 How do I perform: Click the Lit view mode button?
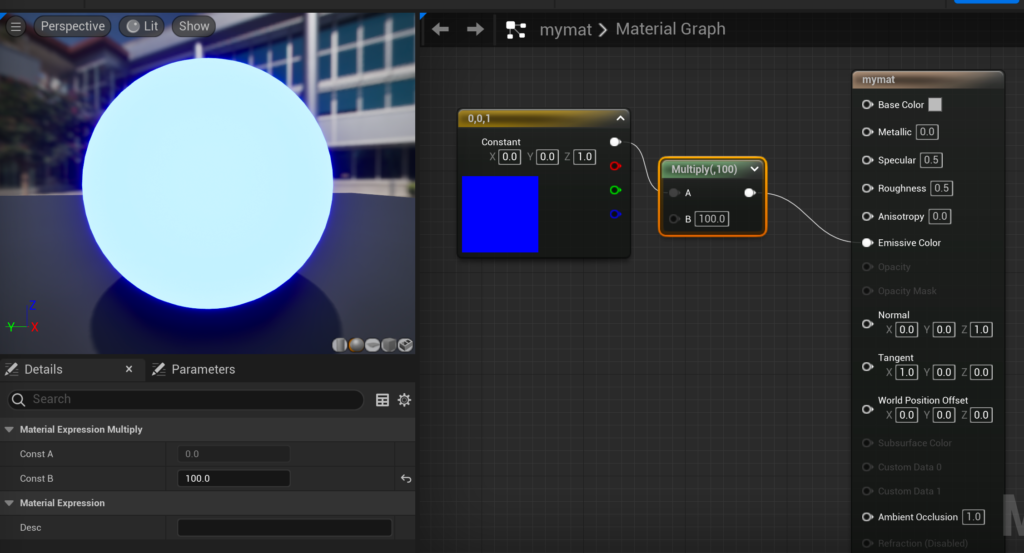(141, 26)
